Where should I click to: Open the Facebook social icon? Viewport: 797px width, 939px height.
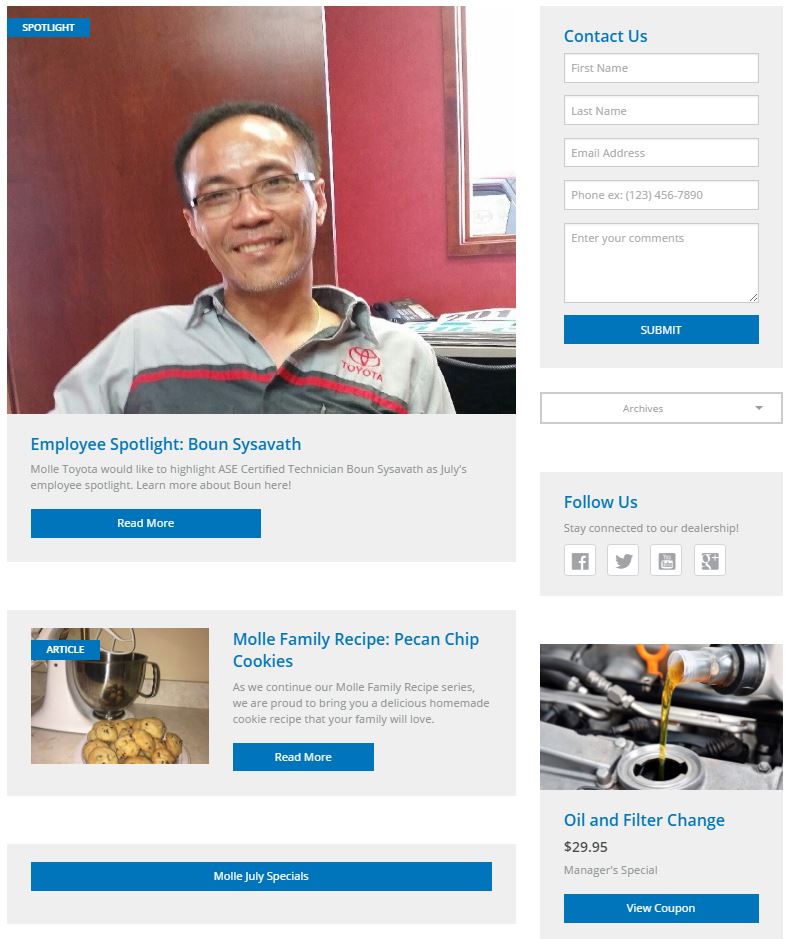pyautogui.click(x=580, y=560)
